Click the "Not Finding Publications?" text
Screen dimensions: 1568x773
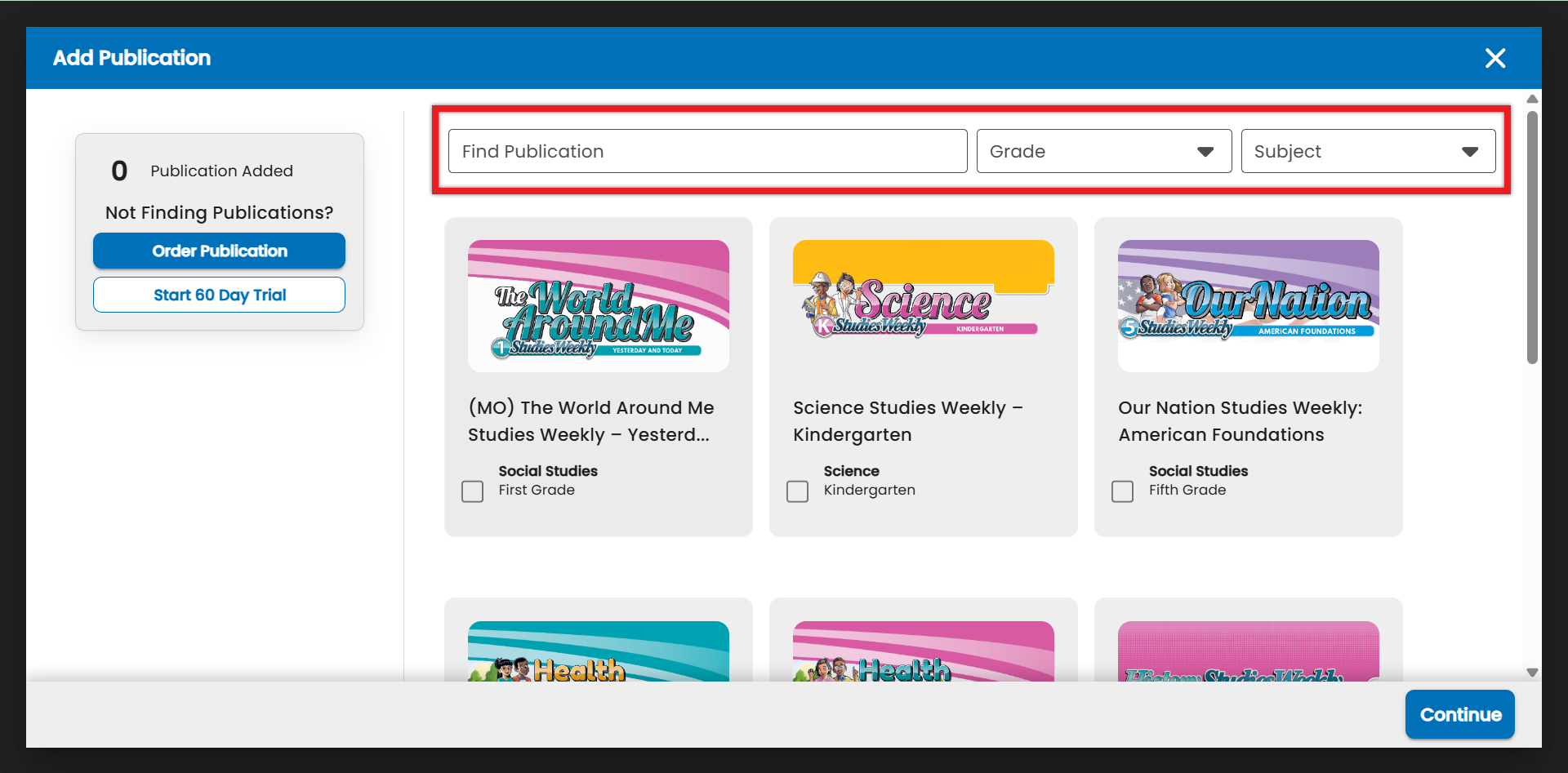coord(219,212)
